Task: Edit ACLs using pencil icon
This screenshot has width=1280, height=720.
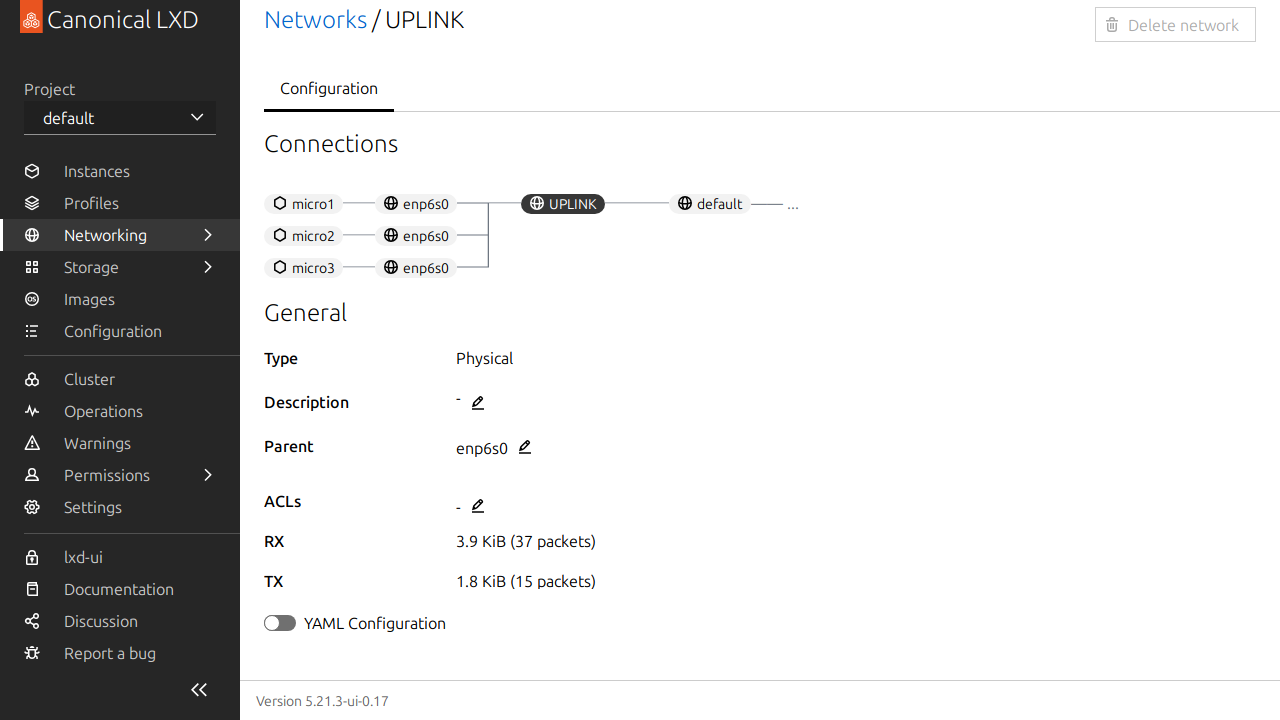Action: (478, 506)
